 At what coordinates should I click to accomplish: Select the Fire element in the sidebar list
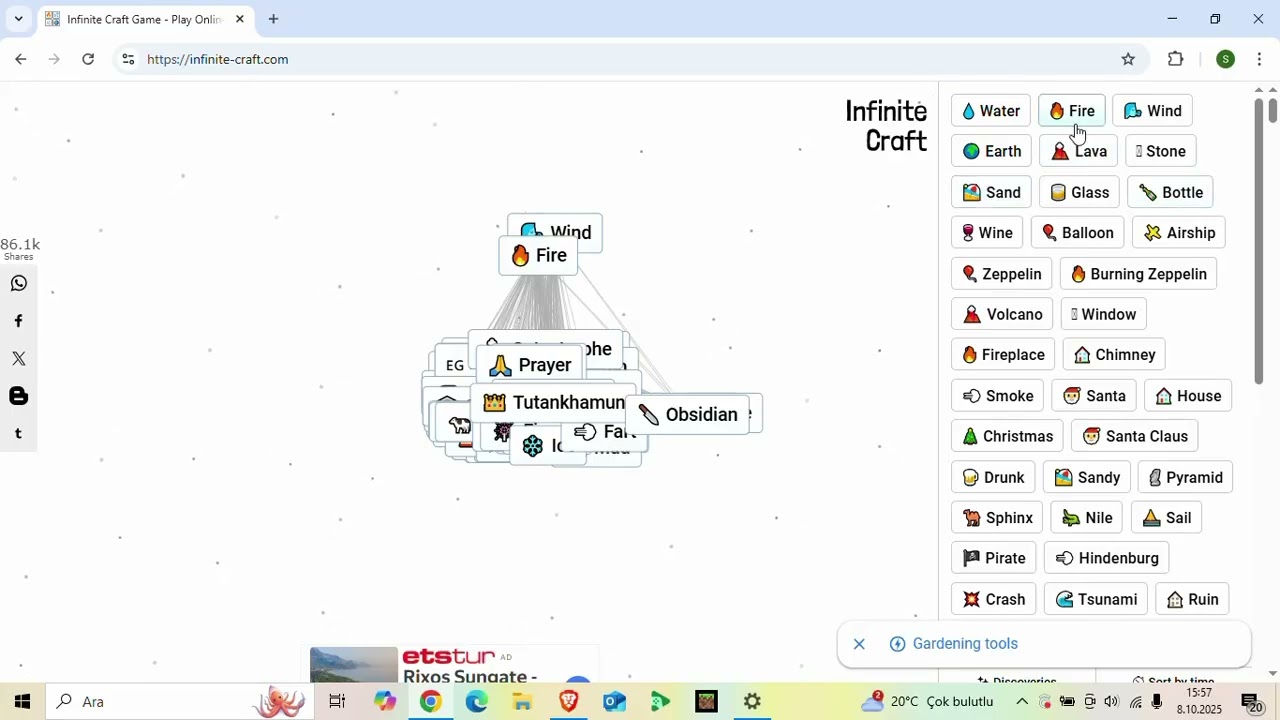tap(1071, 111)
